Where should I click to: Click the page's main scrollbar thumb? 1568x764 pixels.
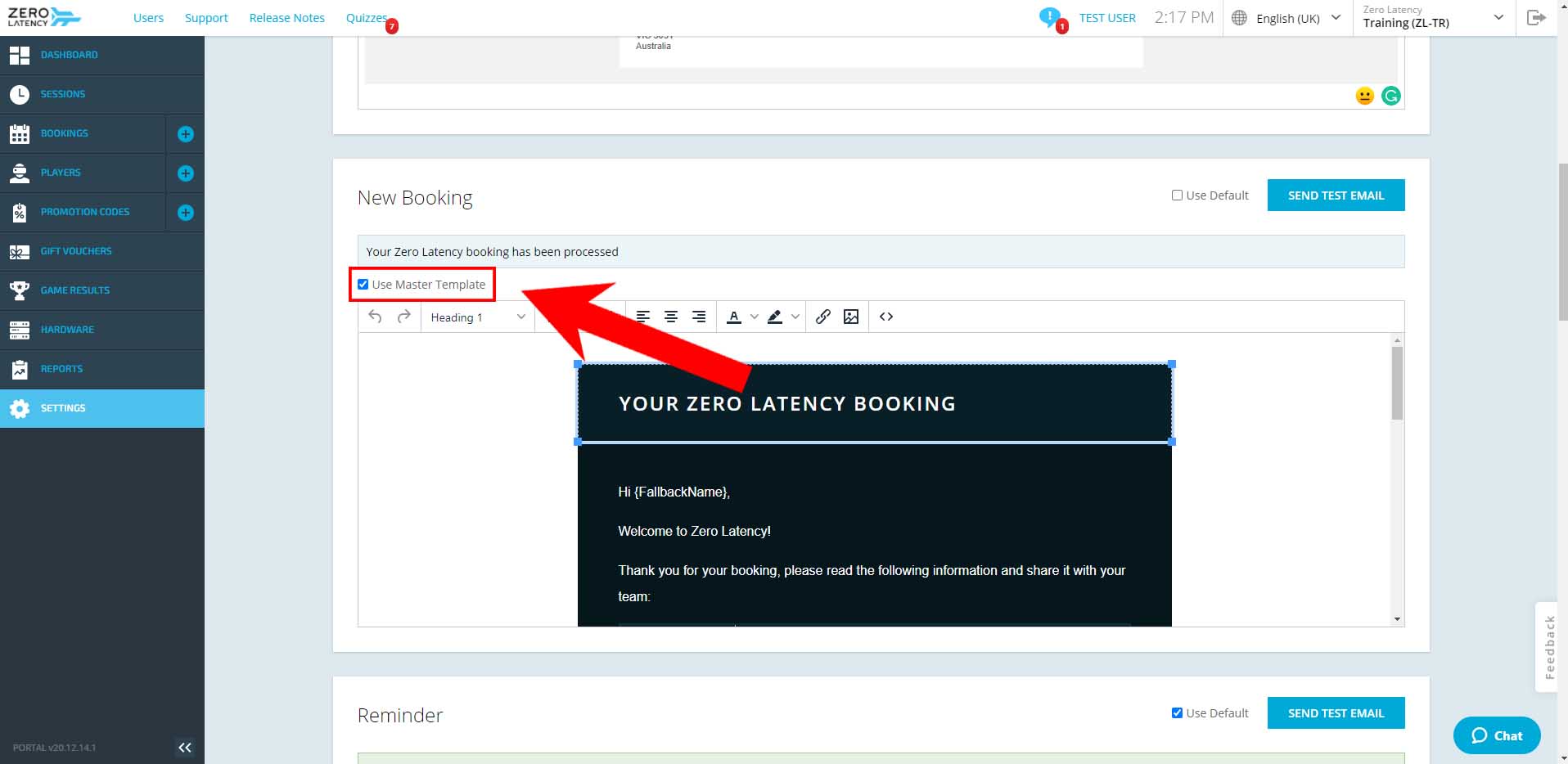tap(1562, 241)
